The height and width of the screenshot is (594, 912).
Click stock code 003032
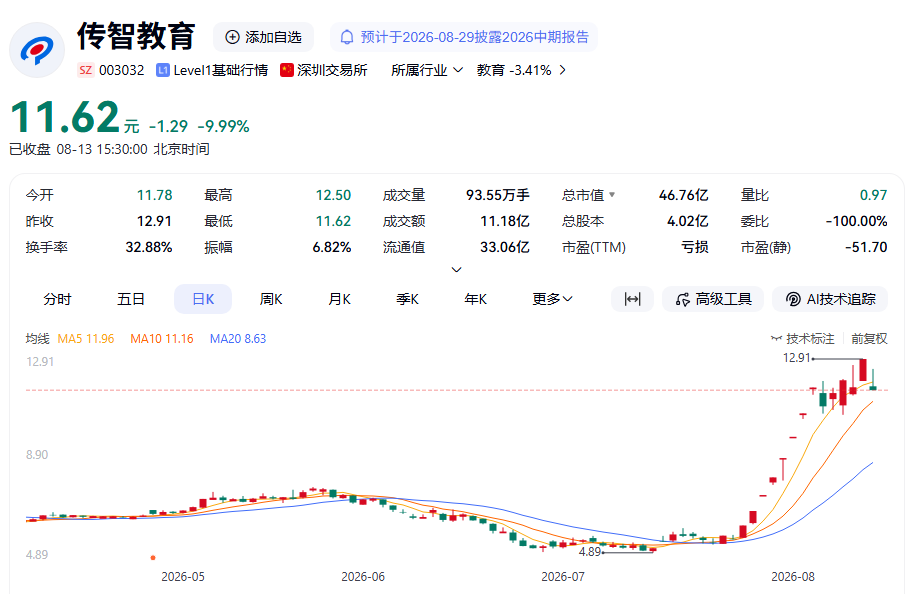pyautogui.click(x=122, y=70)
